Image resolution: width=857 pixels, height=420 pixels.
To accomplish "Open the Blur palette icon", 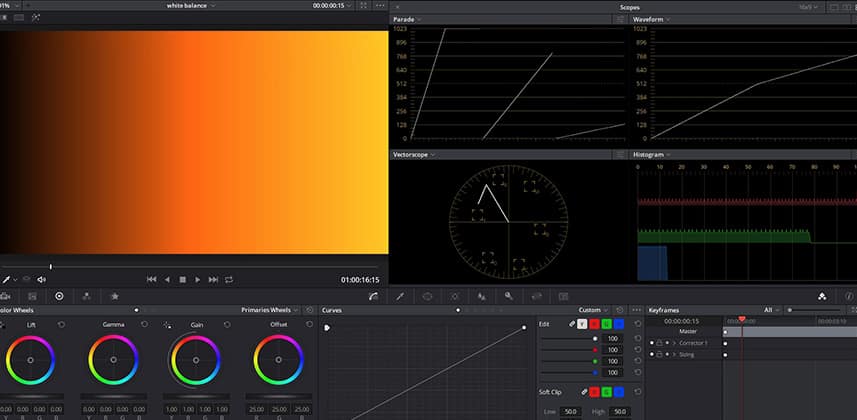I will (482, 296).
